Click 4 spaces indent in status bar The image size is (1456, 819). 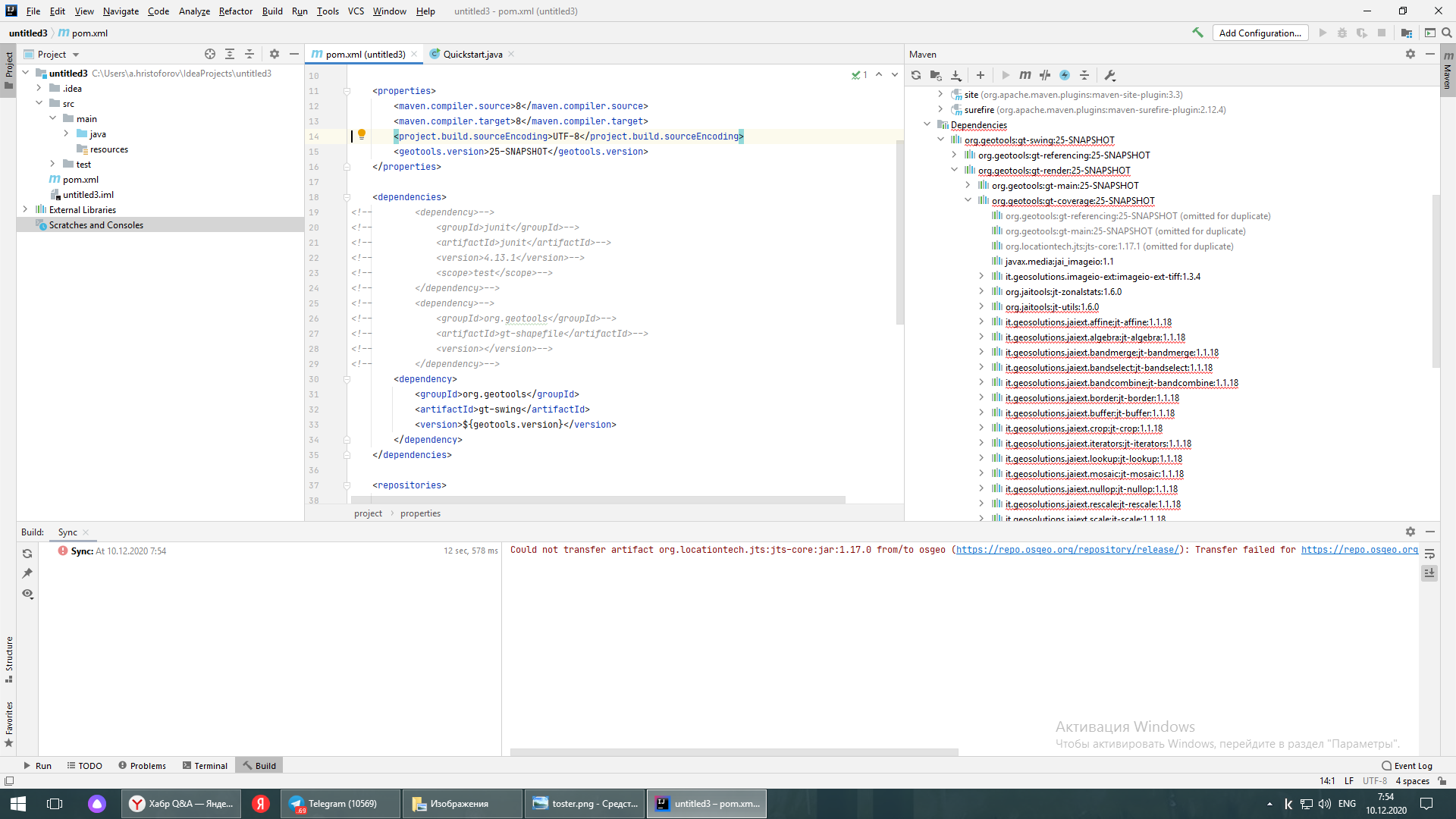1412,780
